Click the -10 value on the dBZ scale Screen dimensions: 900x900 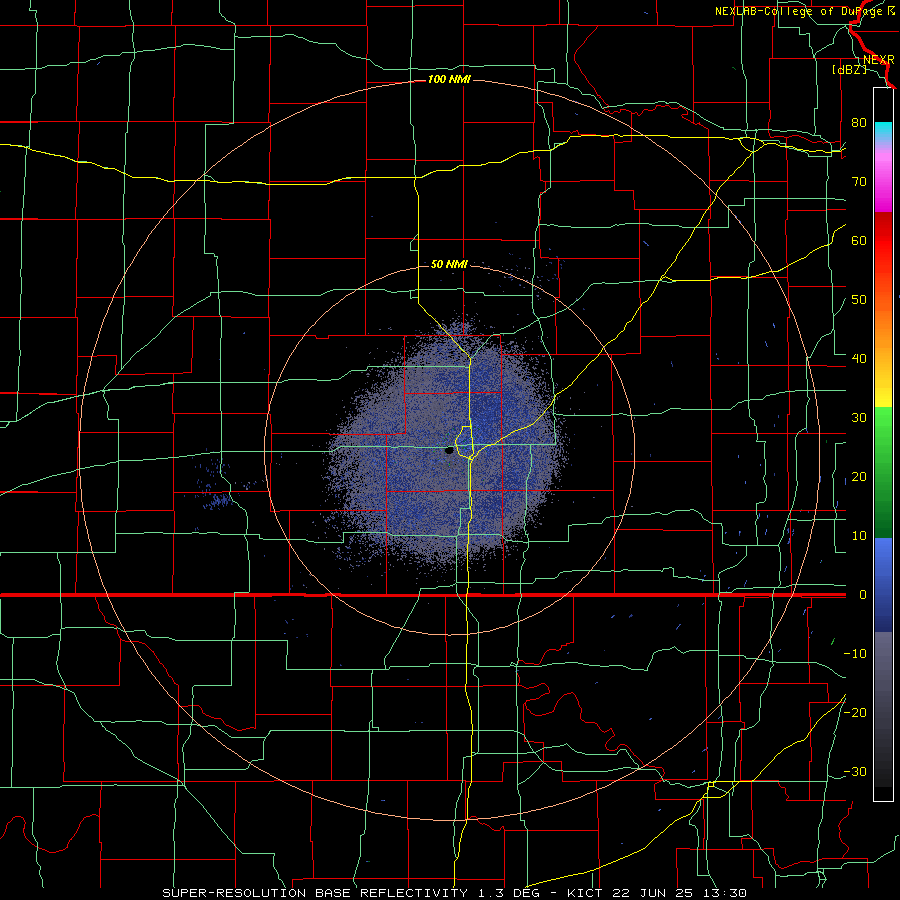click(x=855, y=654)
